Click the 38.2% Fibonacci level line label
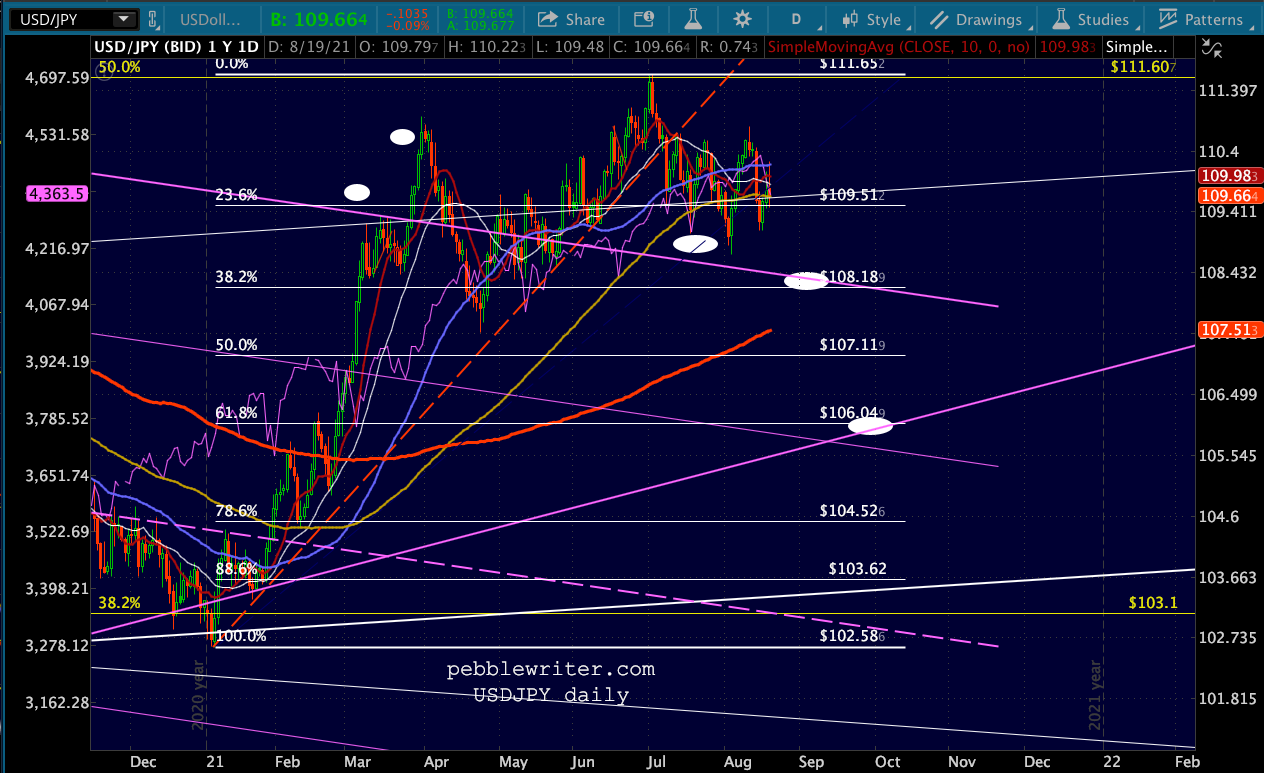The width and height of the screenshot is (1264, 773). pos(237,278)
